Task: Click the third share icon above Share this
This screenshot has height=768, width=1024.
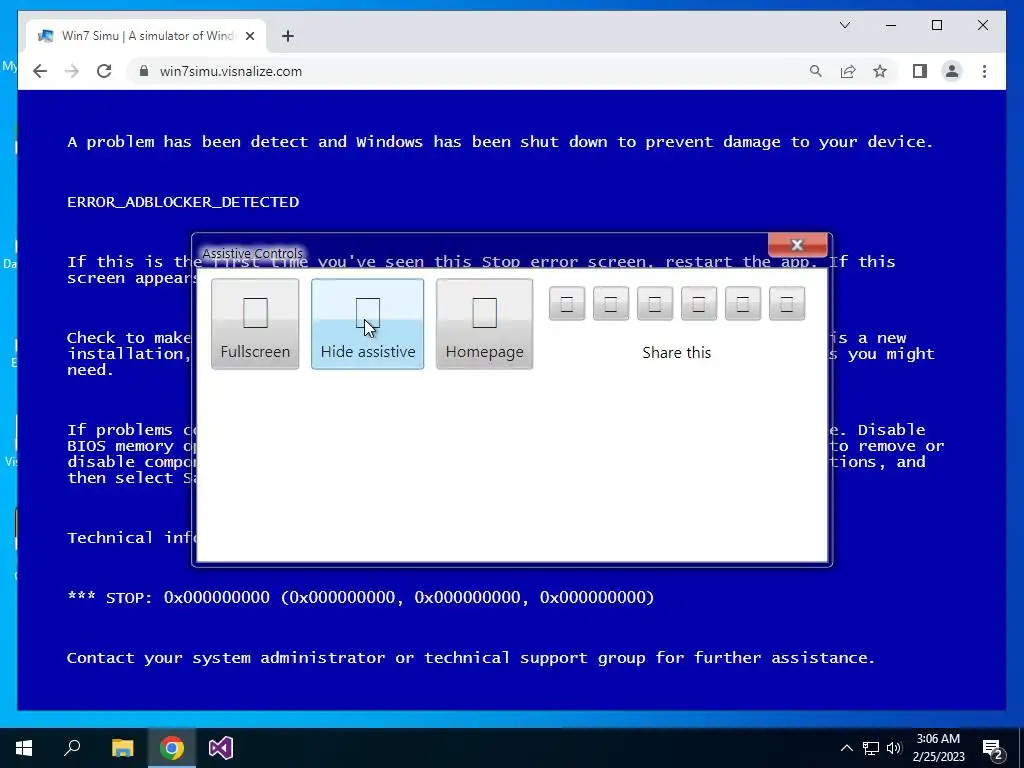Action: [655, 304]
